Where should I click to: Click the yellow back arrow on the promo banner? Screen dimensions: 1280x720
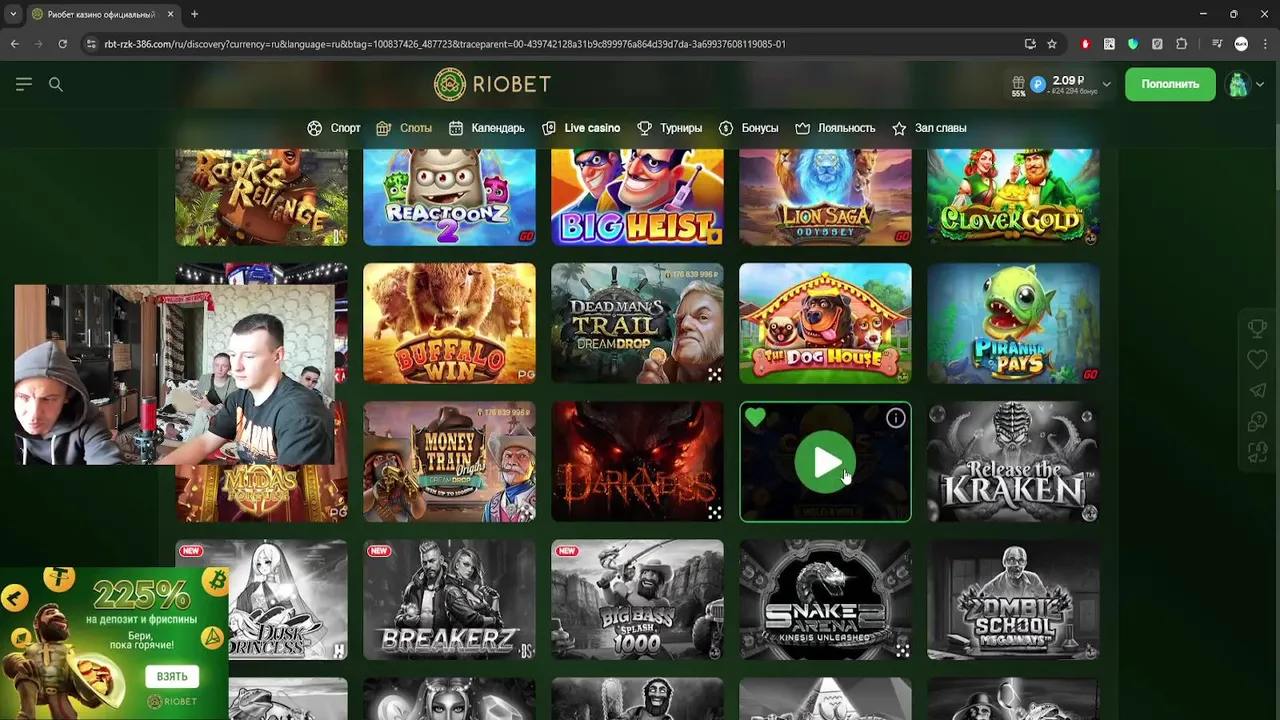[14, 598]
